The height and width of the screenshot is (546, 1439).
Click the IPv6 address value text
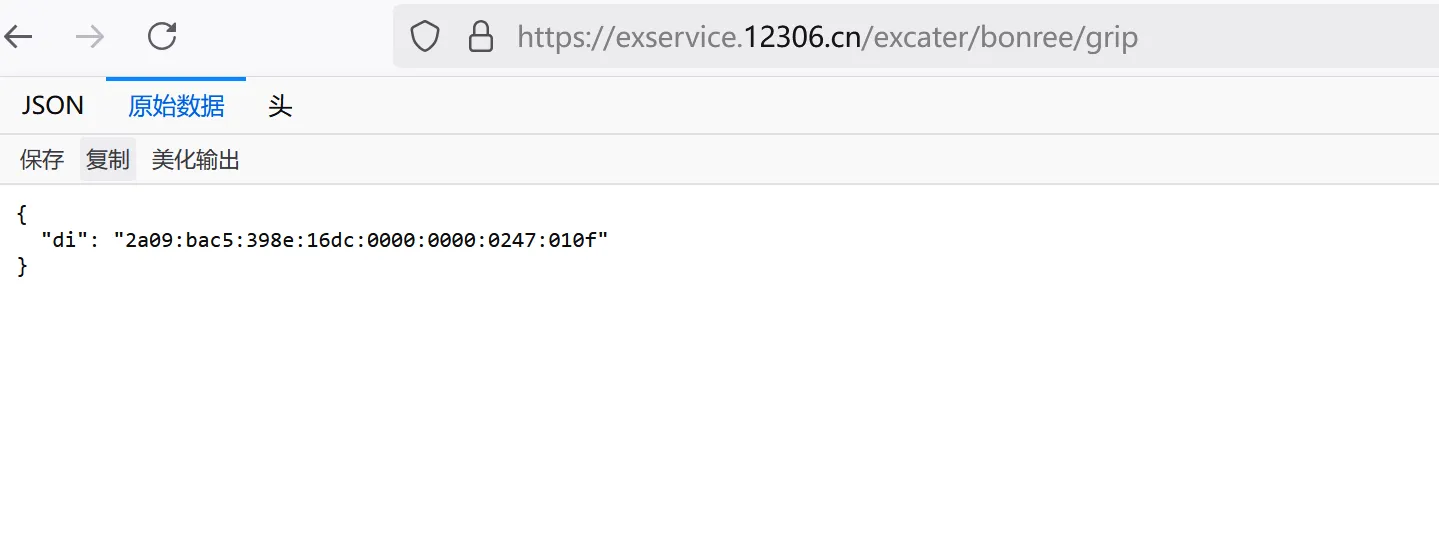[366, 240]
